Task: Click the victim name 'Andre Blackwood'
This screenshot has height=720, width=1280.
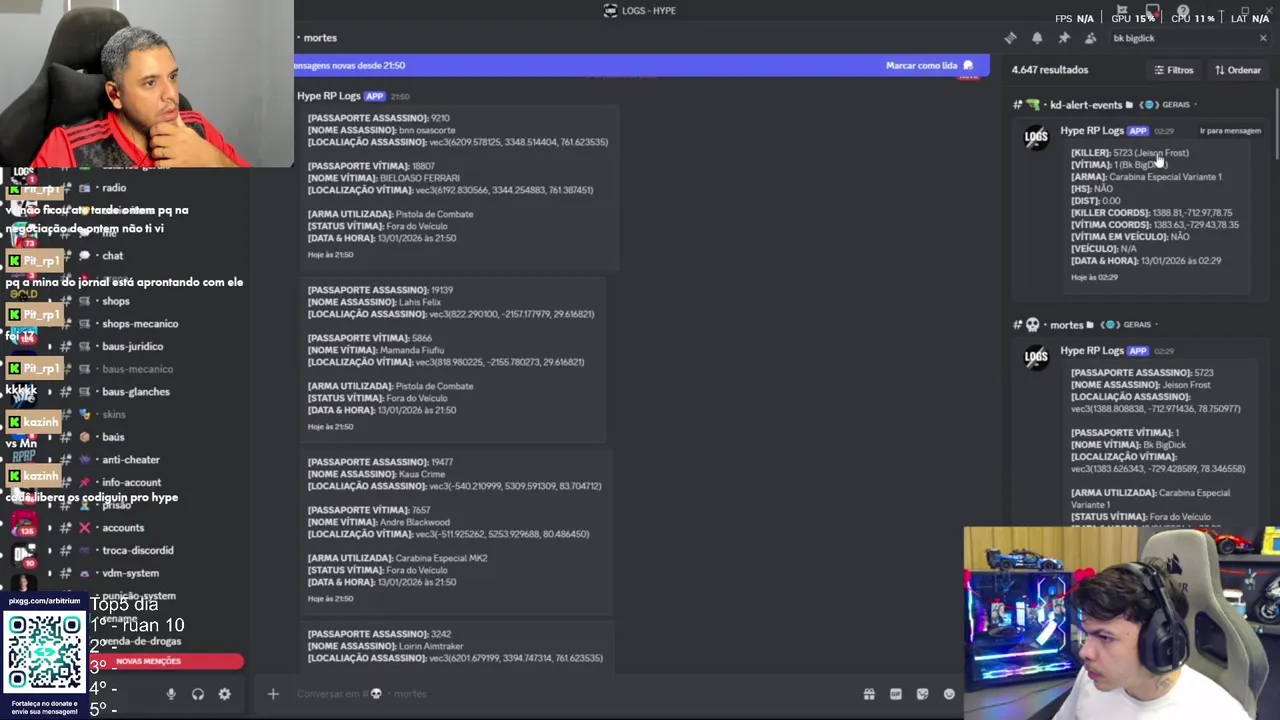Action: [414, 522]
